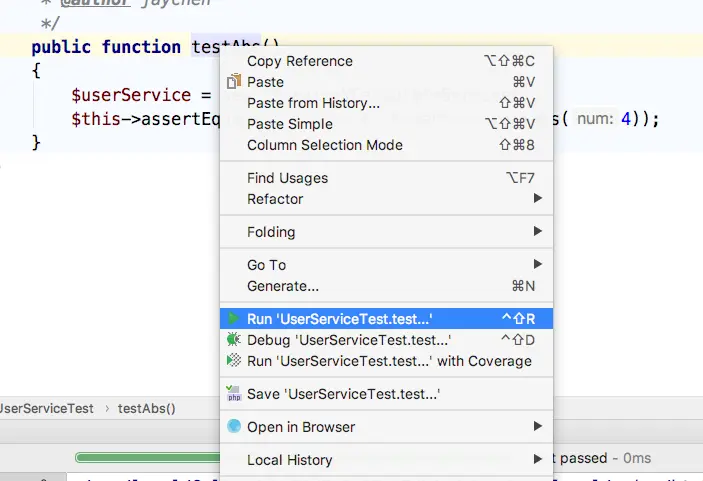This screenshot has height=481, width=703.
Task: Click UserServiceTest breadcrumb item
Action: pyautogui.click(x=46, y=409)
